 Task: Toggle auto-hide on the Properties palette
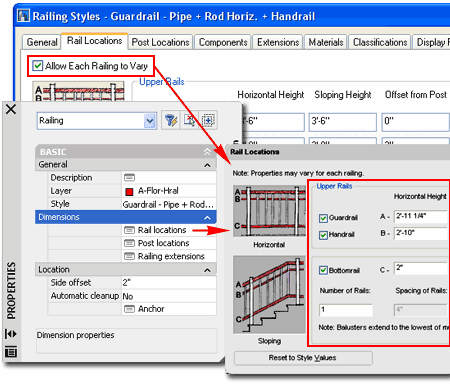pos(11,334)
